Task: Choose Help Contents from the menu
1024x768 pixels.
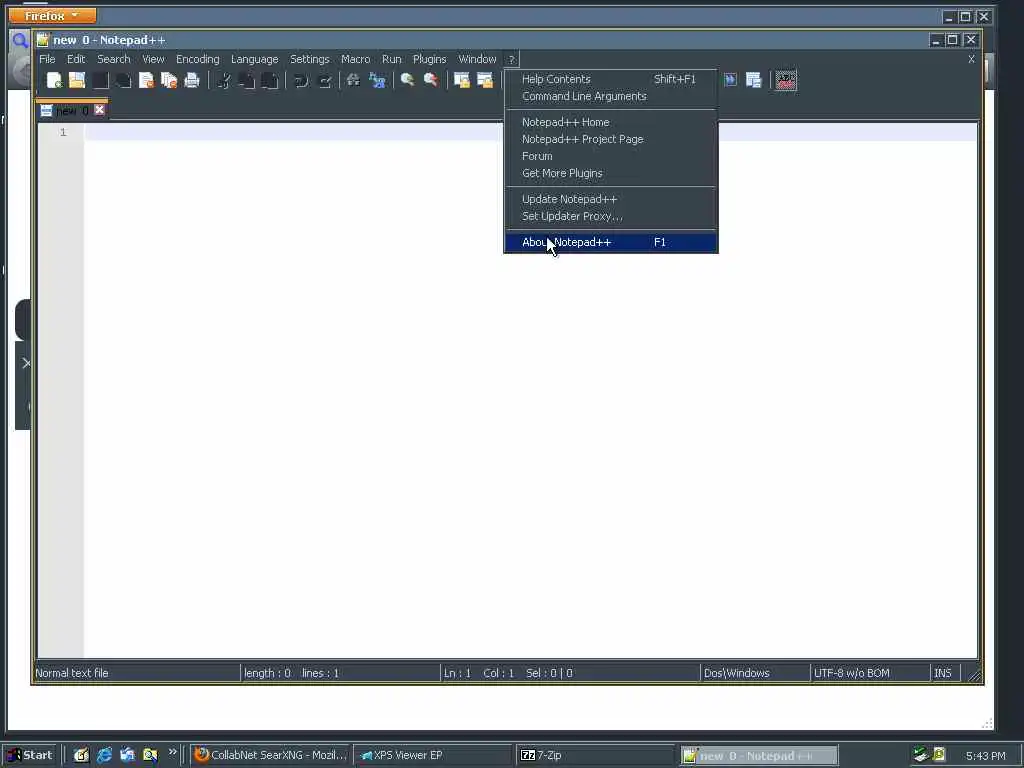Action: pyautogui.click(x=611, y=79)
